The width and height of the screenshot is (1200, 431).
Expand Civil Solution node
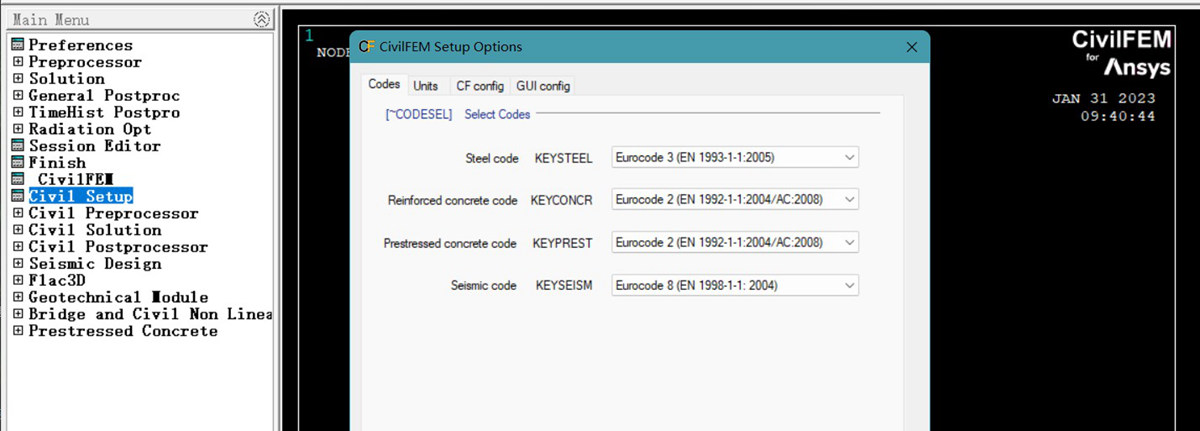click(x=17, y=230)
